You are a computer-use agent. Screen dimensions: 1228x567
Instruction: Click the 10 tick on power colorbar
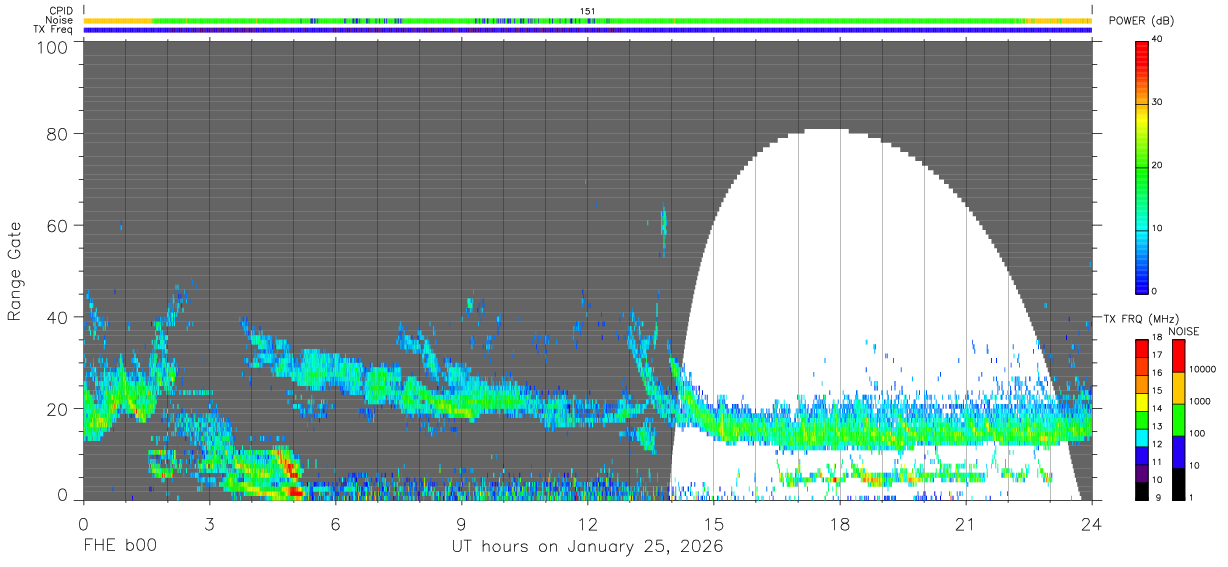(x=1158, y=228)
